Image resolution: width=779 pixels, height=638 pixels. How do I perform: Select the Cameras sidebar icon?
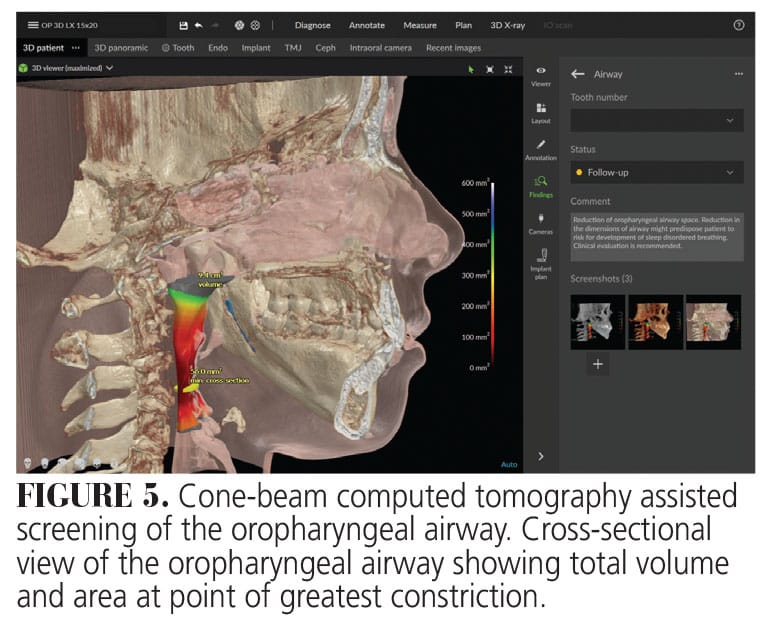coord(541,220)
